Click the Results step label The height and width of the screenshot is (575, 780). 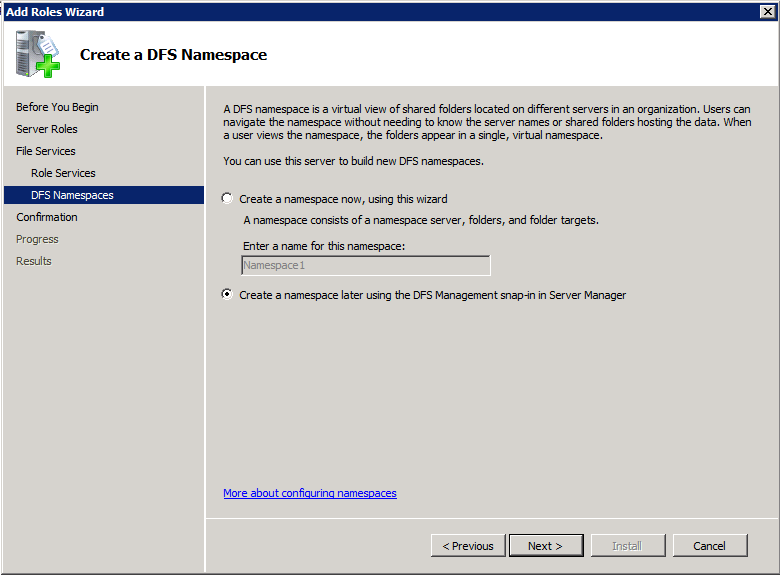[34, 261]
